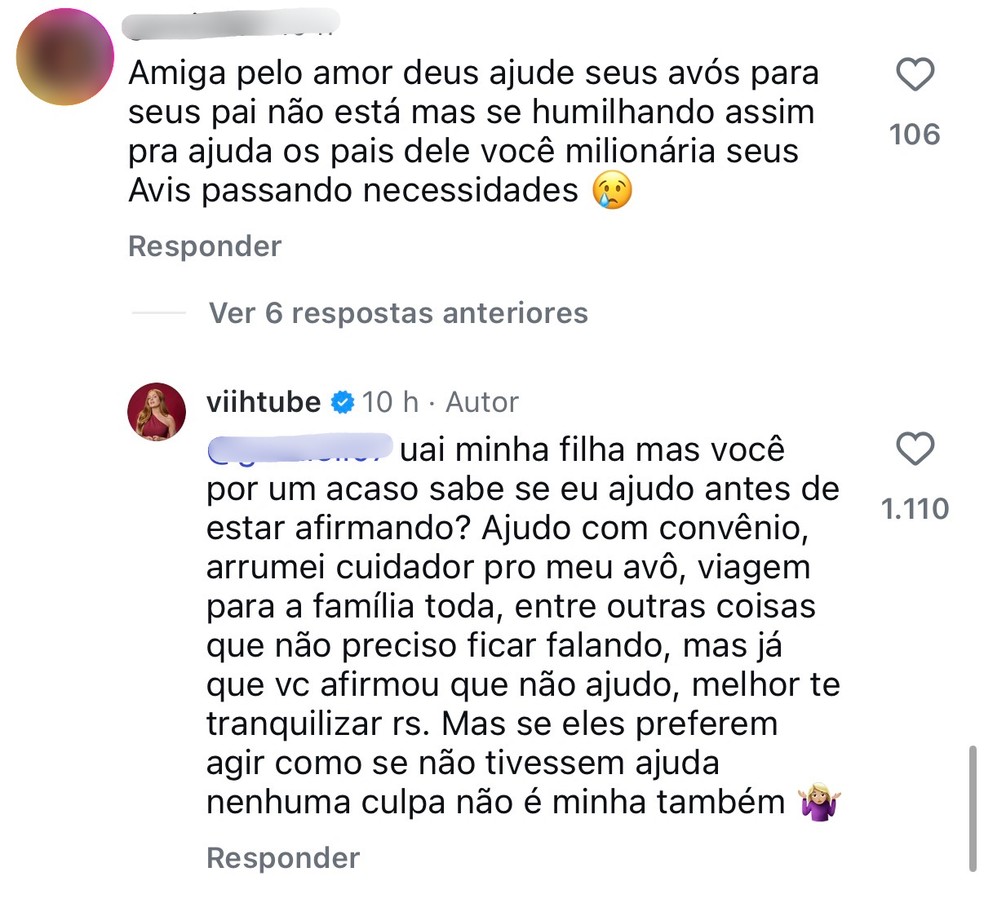The image size is (984, 903).
Task: Open viihtube's profile via the username text
Action: (262, 401)
